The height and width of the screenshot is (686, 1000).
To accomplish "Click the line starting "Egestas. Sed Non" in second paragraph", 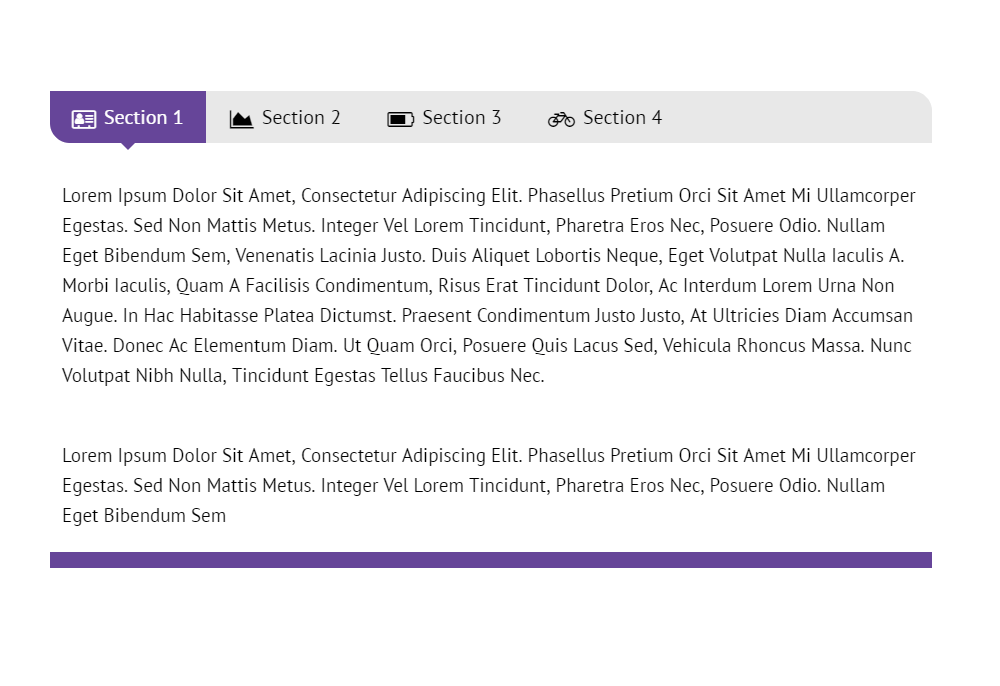I will point(473,486).
